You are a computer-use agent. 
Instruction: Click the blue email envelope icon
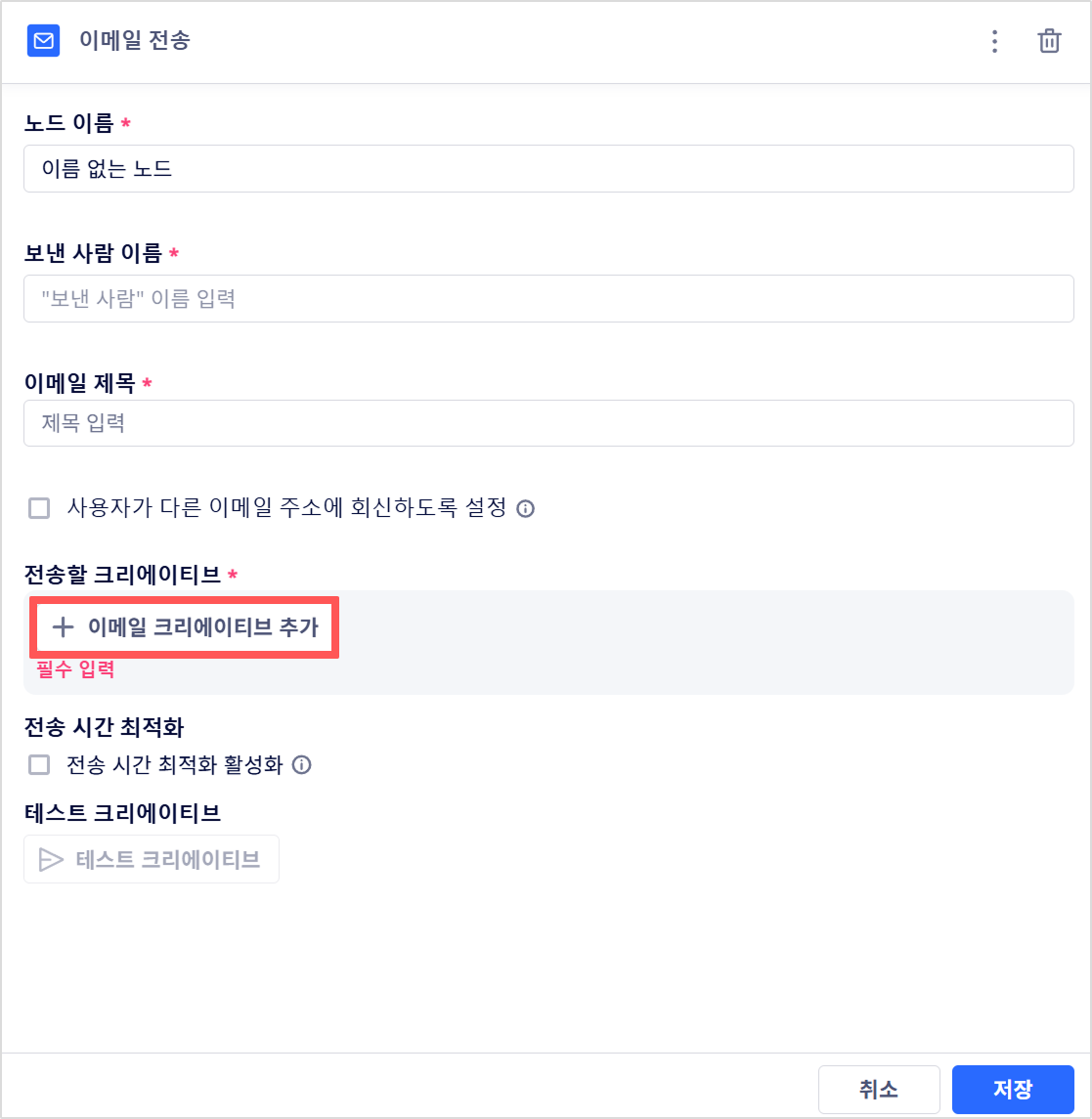tap(44, 41)
